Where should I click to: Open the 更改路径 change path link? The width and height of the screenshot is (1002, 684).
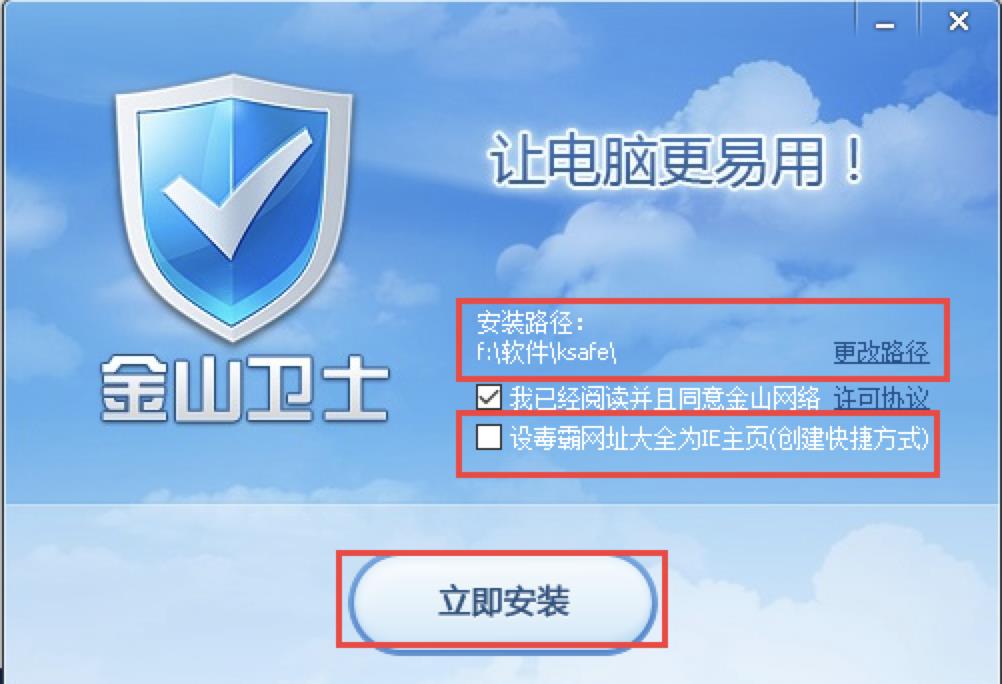point(881,352)
